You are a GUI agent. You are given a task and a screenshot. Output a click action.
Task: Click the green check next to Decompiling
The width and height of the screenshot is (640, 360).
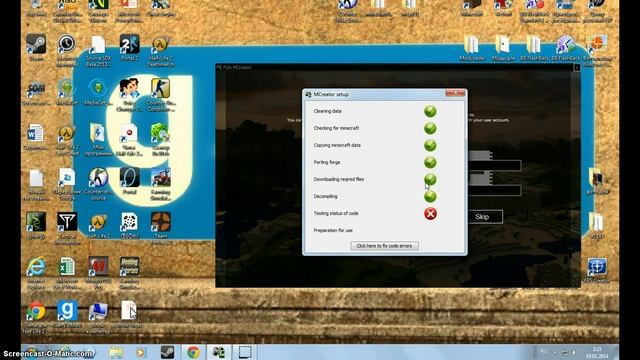[430, 197]
